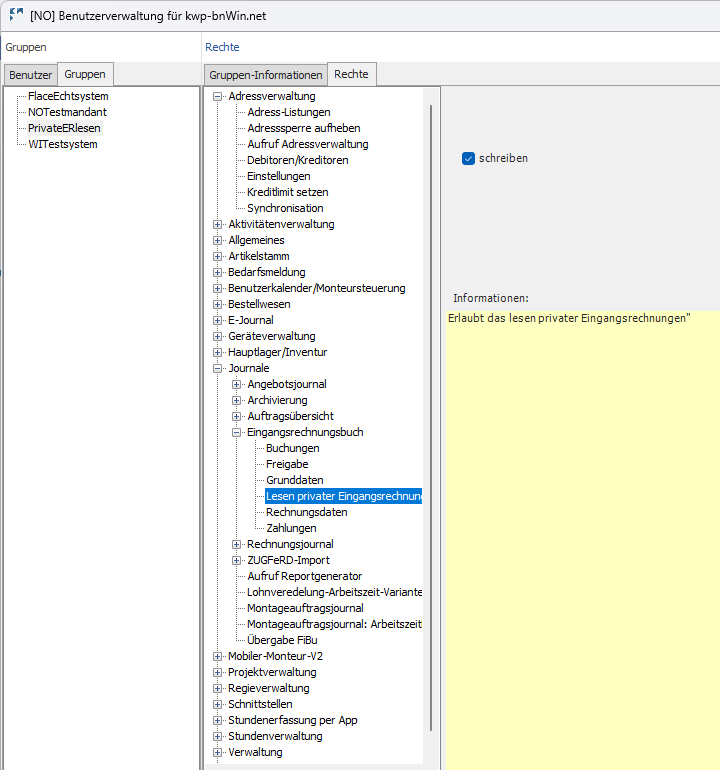Expand the Mobiler-Monteur-V2 node
The width and height of the screenshot is (720, 770).
coord(217,657)
